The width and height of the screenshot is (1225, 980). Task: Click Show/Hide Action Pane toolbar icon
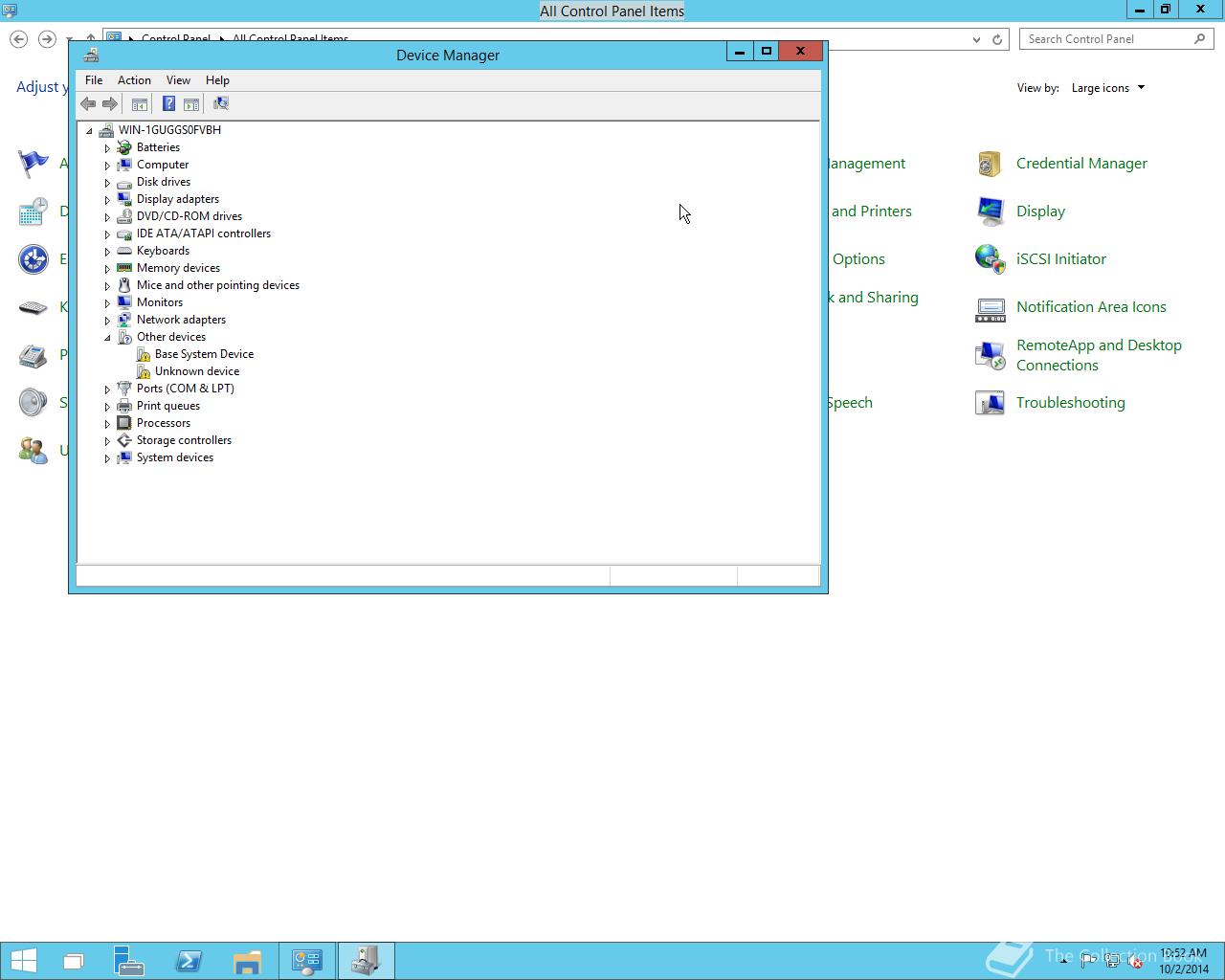(191, 103)
